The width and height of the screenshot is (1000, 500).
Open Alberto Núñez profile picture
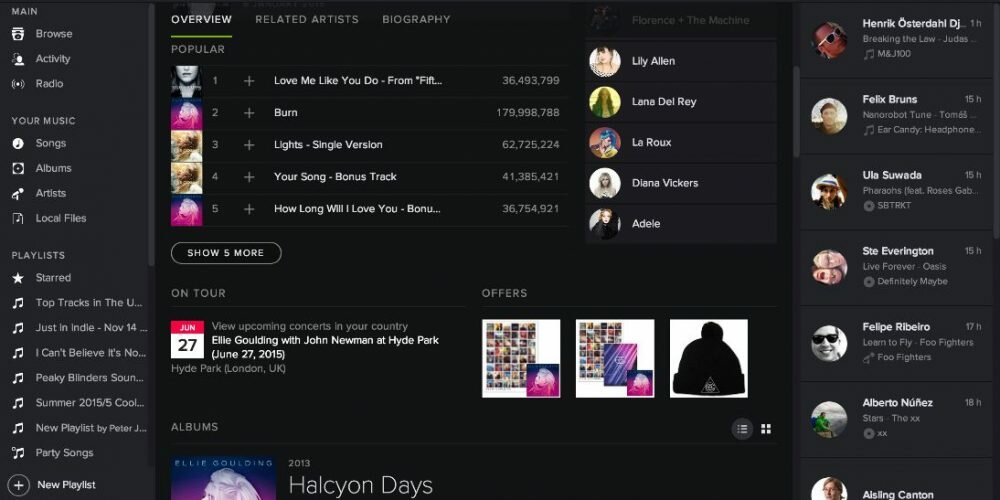tap(829, 419)
